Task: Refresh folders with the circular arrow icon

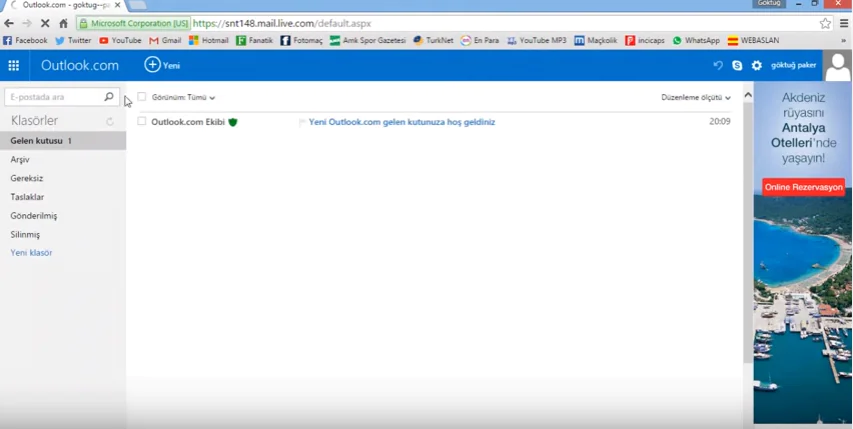Action: click(x=110, y=121)
